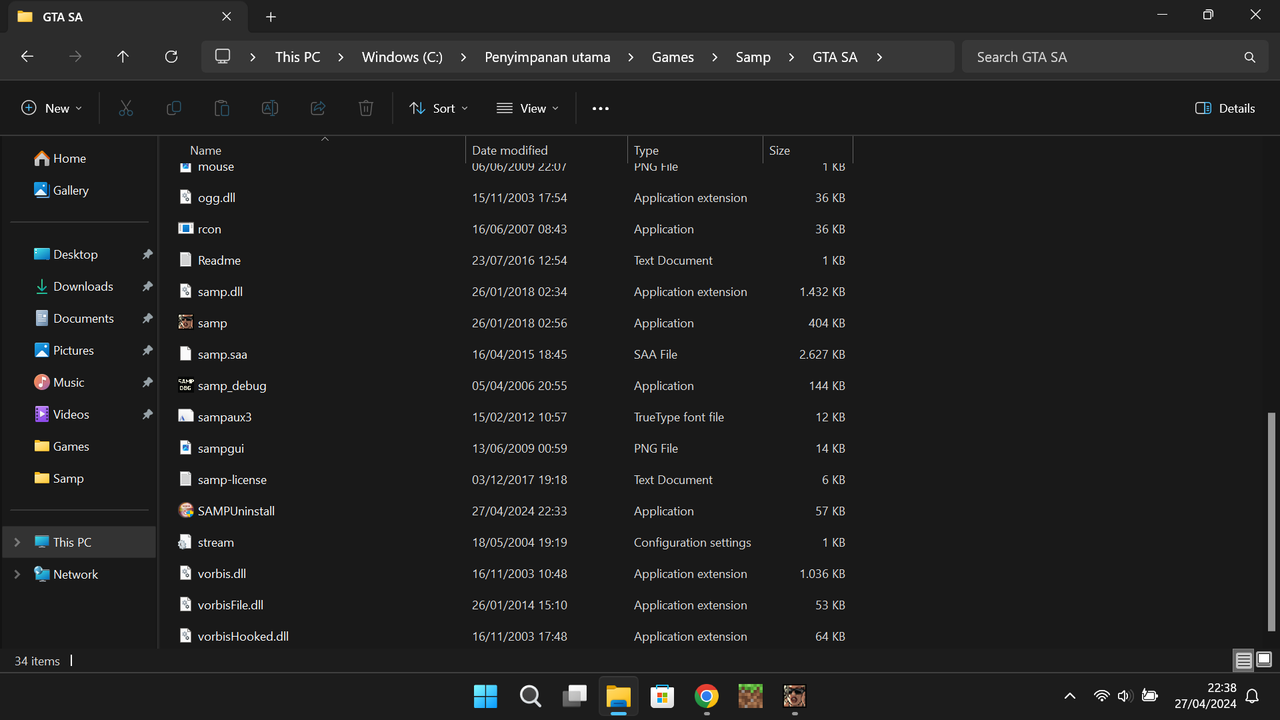
Task: Click the Share icon in toolbar
Action: 318,108
